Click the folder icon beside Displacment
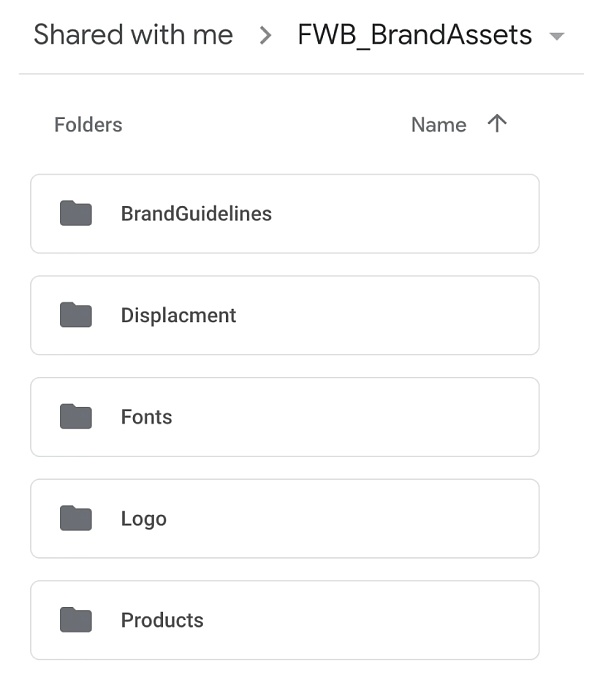Screen dimensions: 600x688 [x=76, y=315]
